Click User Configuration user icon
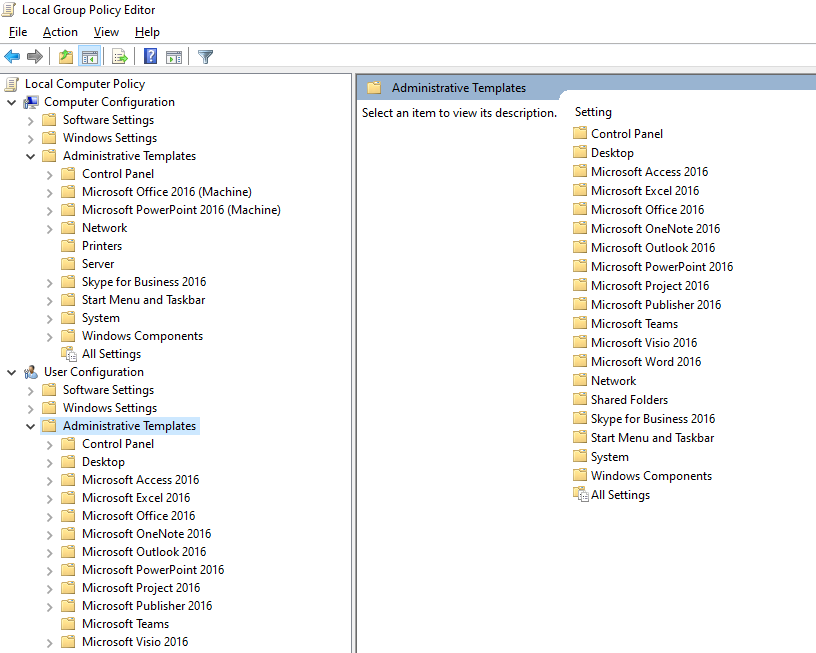This screenshot has width=816, height=653. click(31, 372)
